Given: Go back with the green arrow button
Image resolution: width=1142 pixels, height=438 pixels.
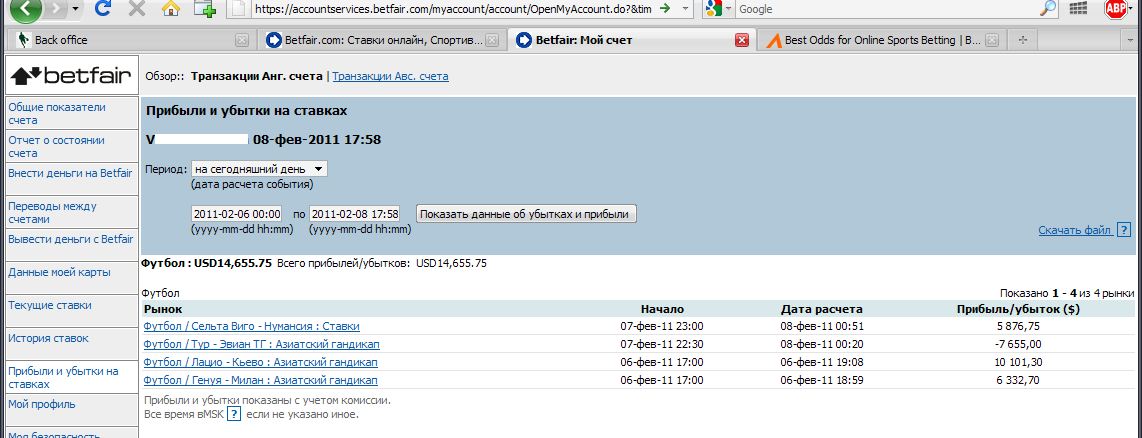Looking at the screenshot, I should coord(27,8).
